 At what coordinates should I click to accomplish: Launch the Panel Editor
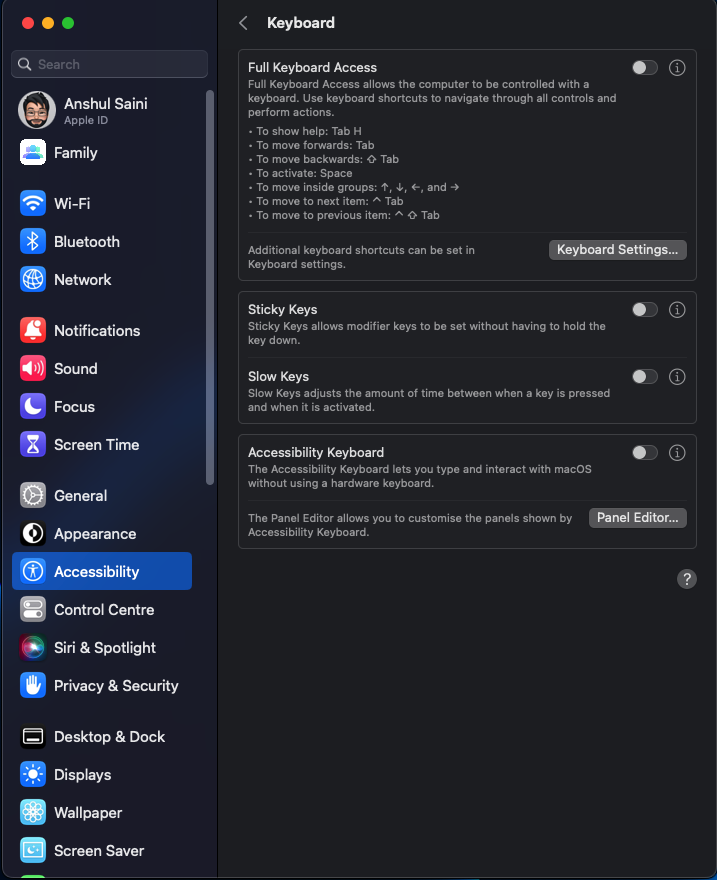tap(637, 517)
